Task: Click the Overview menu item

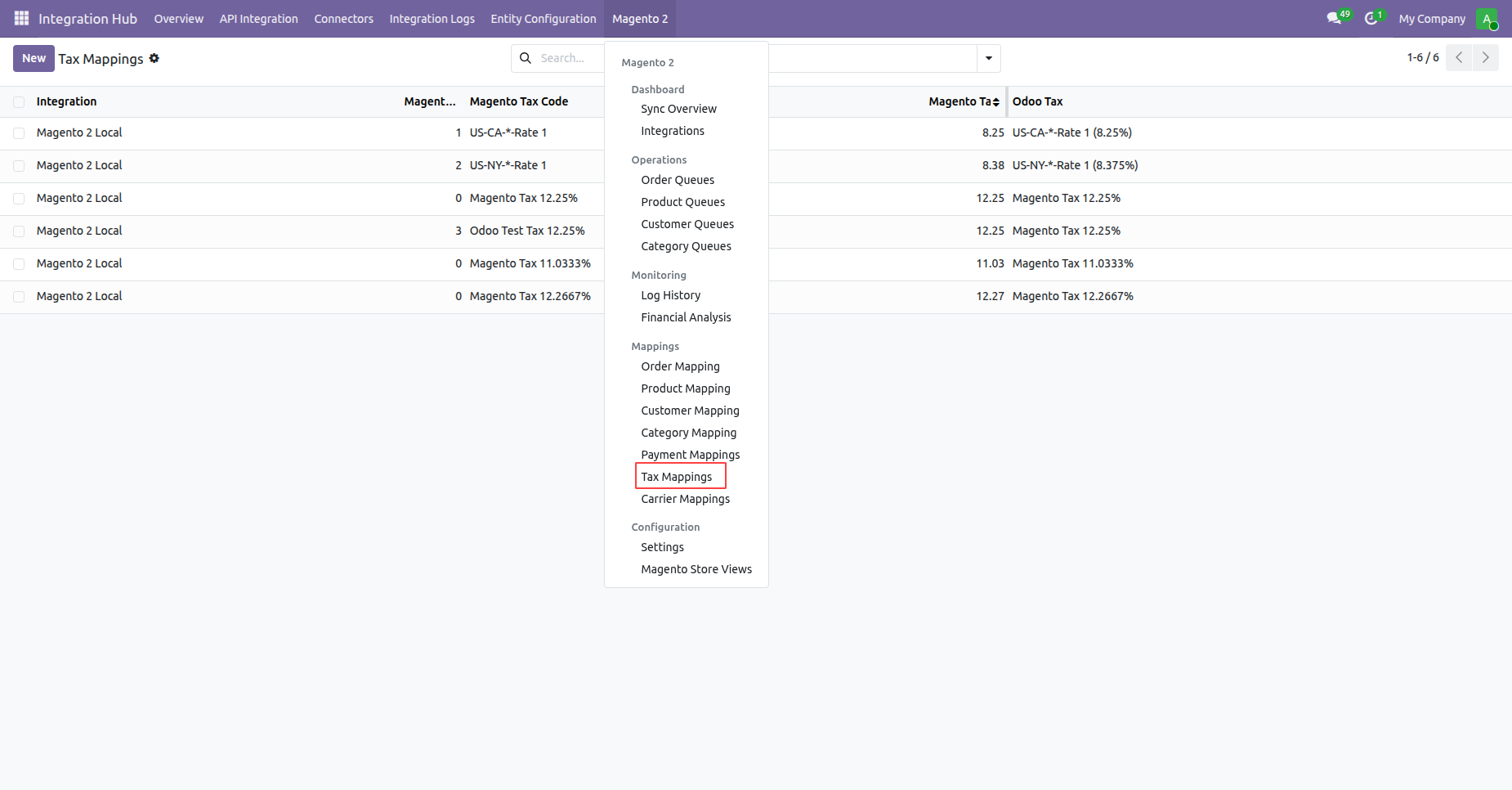Action: [x=178, y=19]
